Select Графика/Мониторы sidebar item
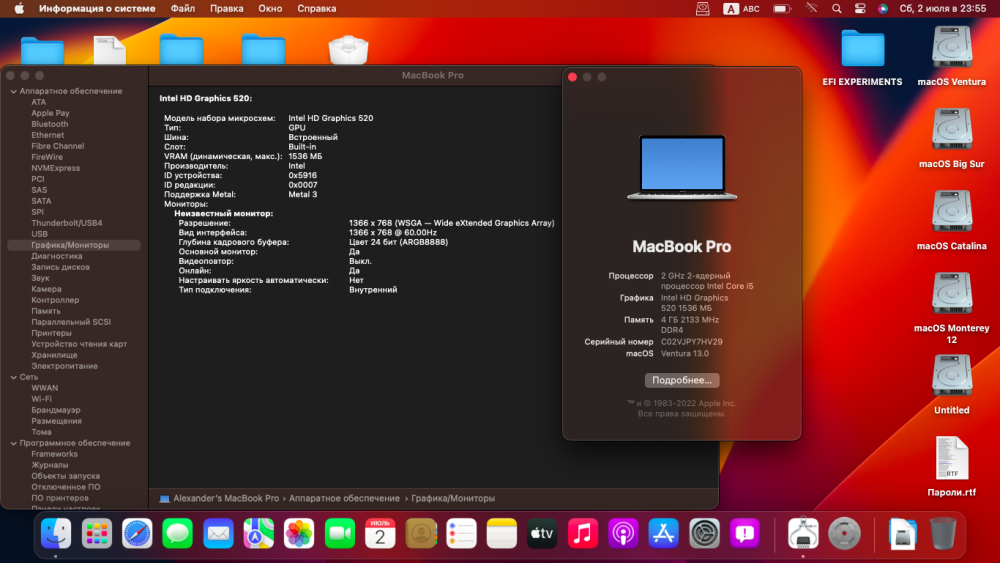Image resolution: width=1000 pixels, height=563 pixels. tap(74, 245)
